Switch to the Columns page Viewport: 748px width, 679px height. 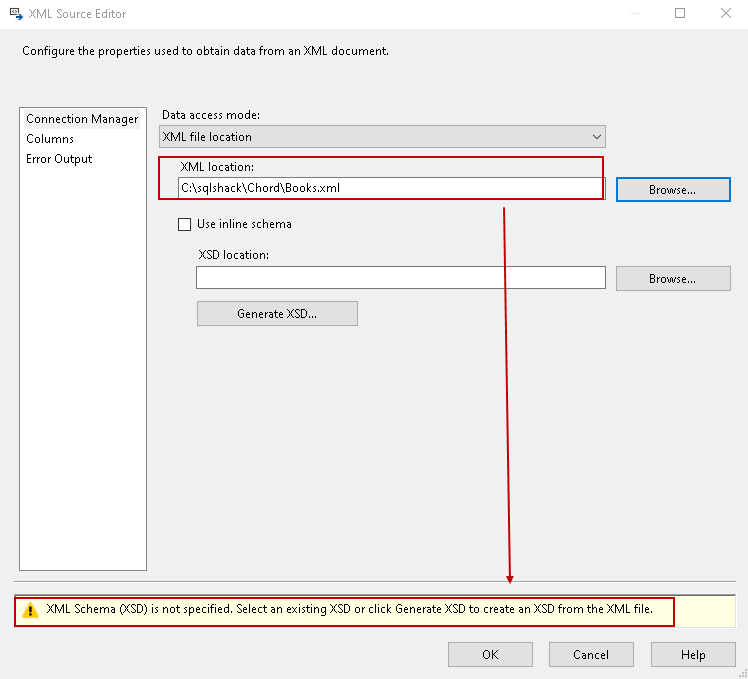tap(50, 139)
